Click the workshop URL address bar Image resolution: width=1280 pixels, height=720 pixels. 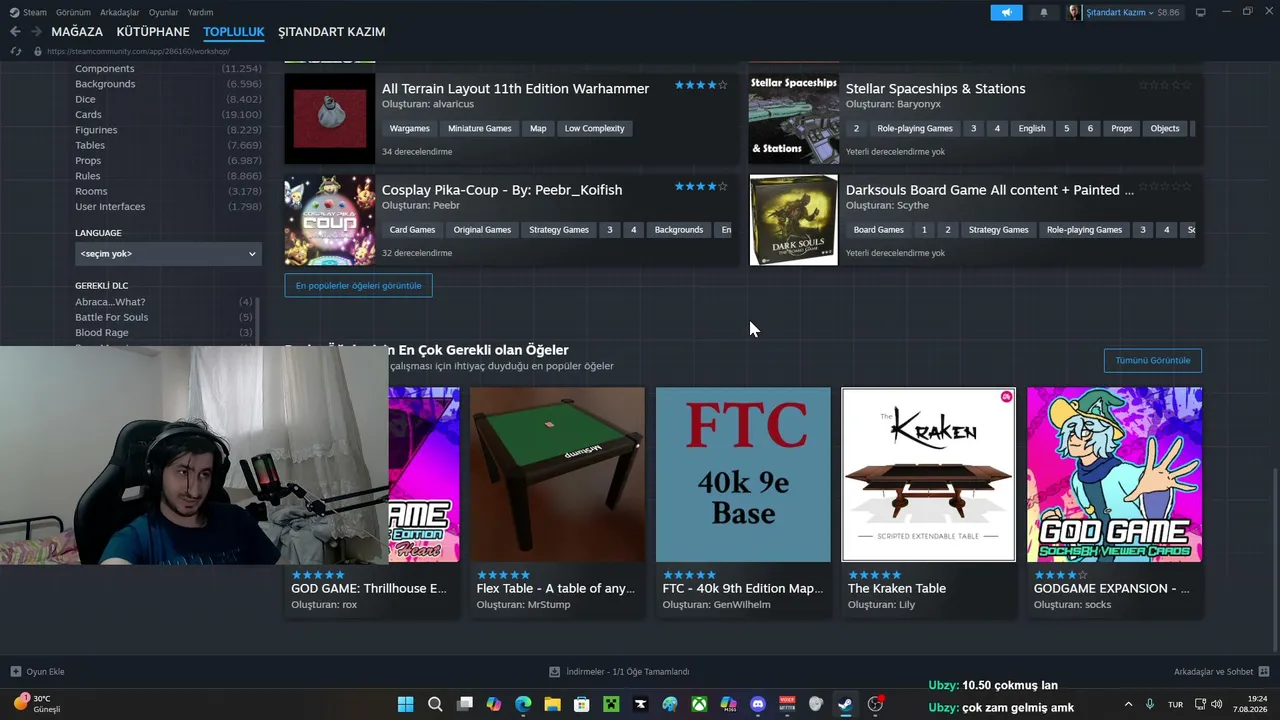(138, 51)
